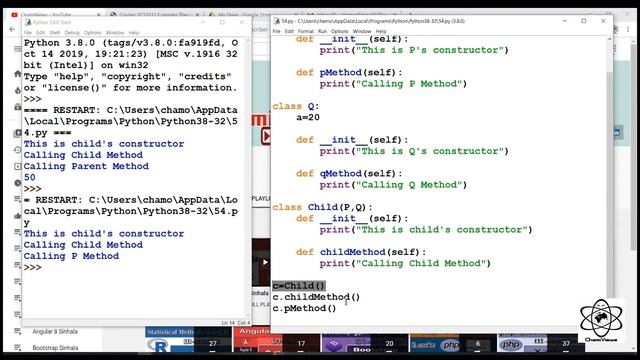Open the Angular 8 Sinhala playlist

click(55, 331)
